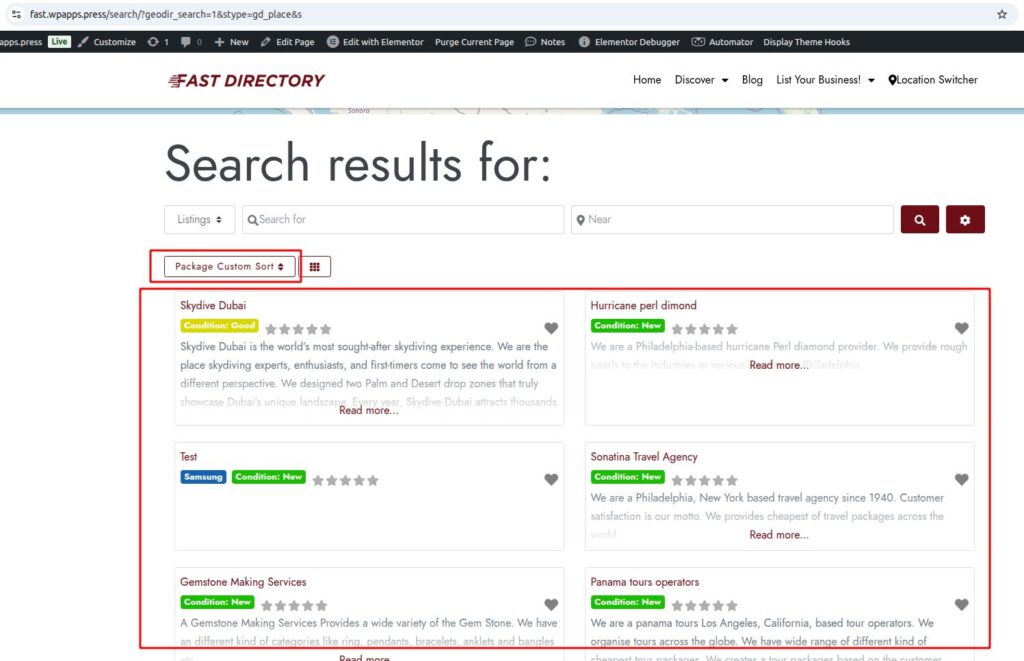
Task: Toggle favorite heart on Sonatina Travel Agency
Action: point(961,479)
